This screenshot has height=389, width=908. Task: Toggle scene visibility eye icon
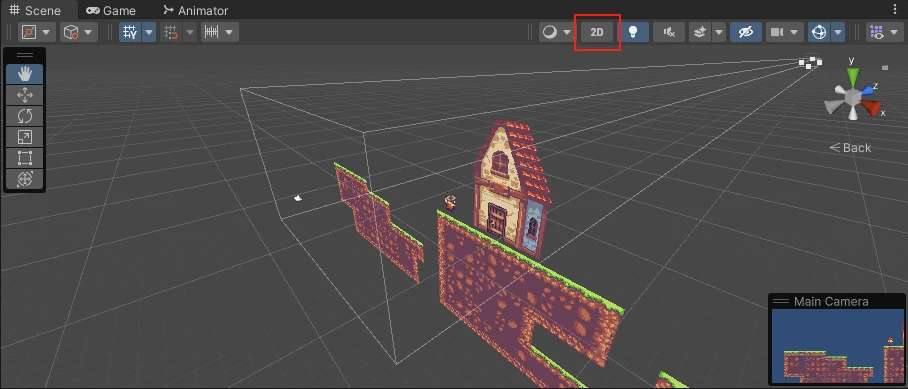(x=746, y=32)
